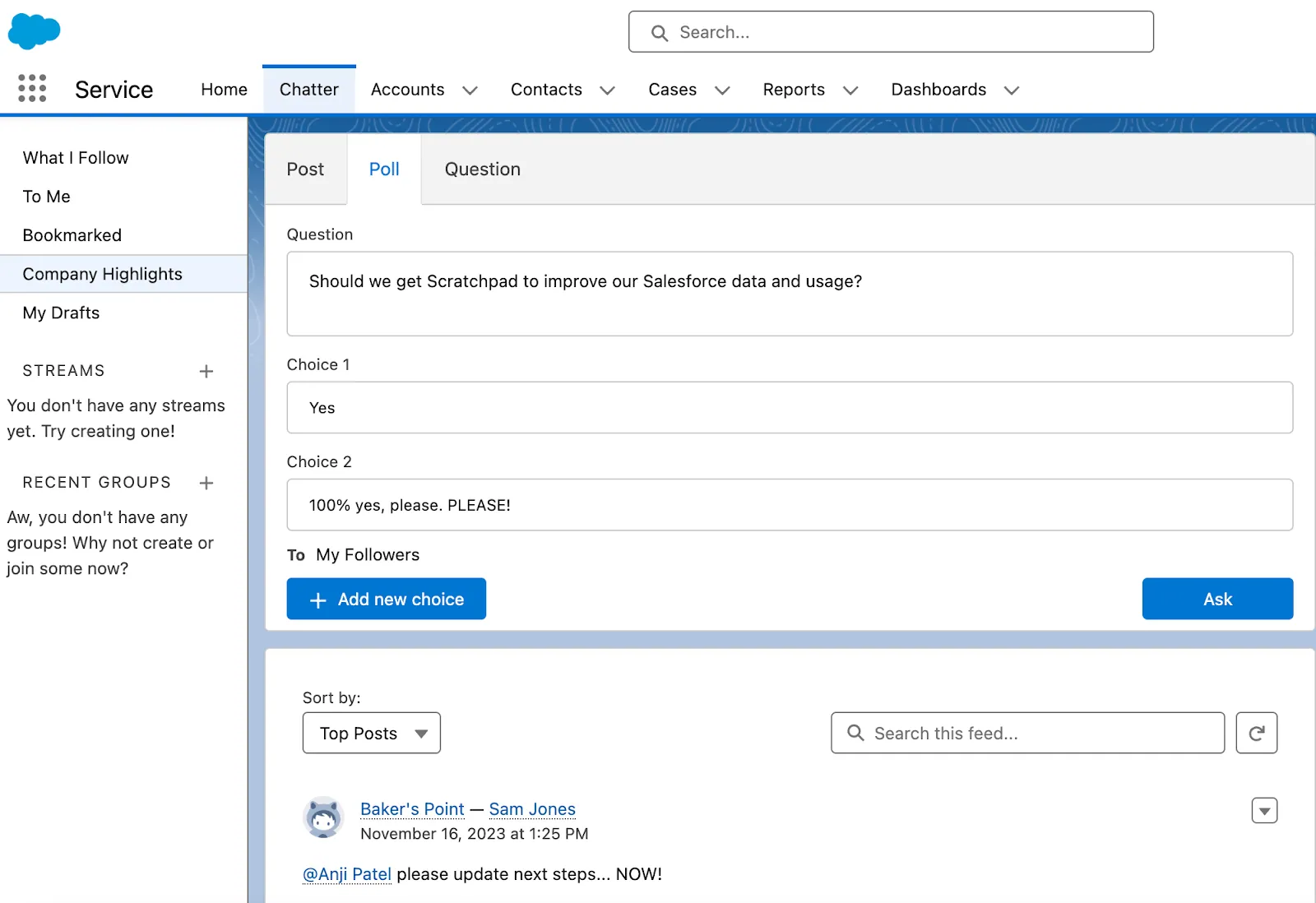
Task: Select Company Highlights feed
Action: click(x=123, y=274)
